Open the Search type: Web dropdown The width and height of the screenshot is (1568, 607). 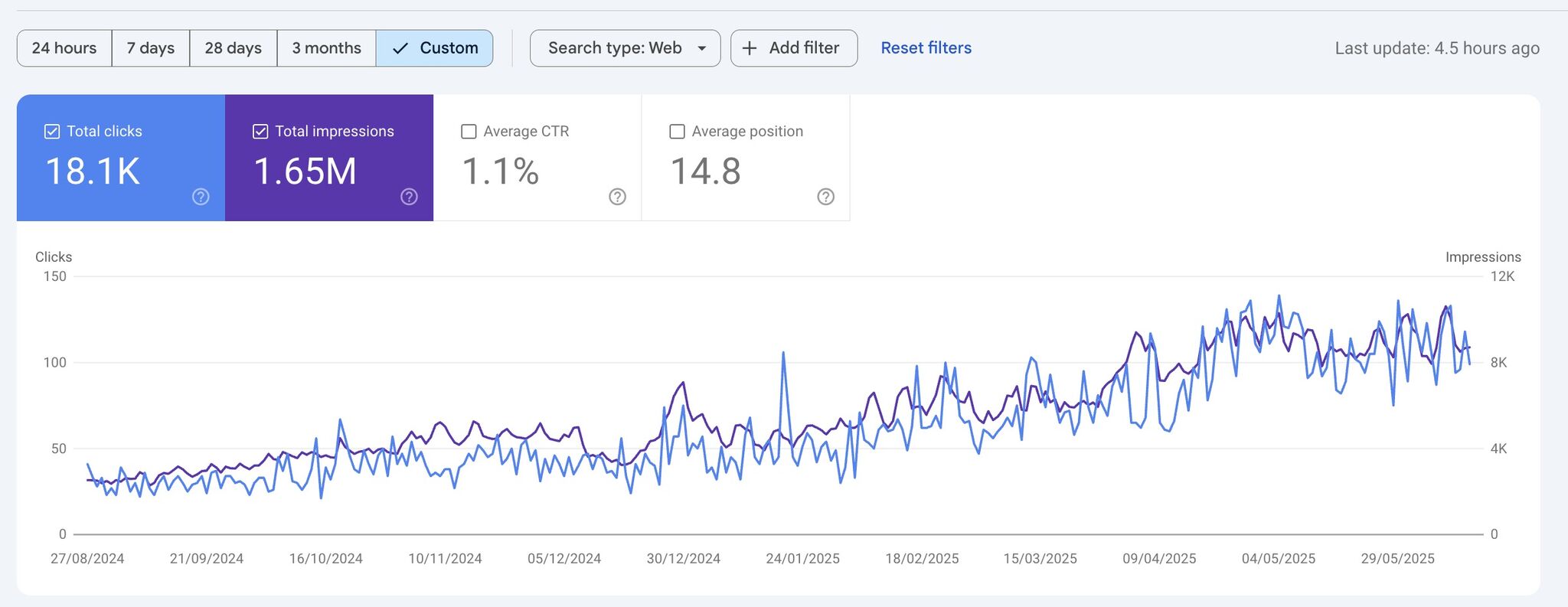615,48
